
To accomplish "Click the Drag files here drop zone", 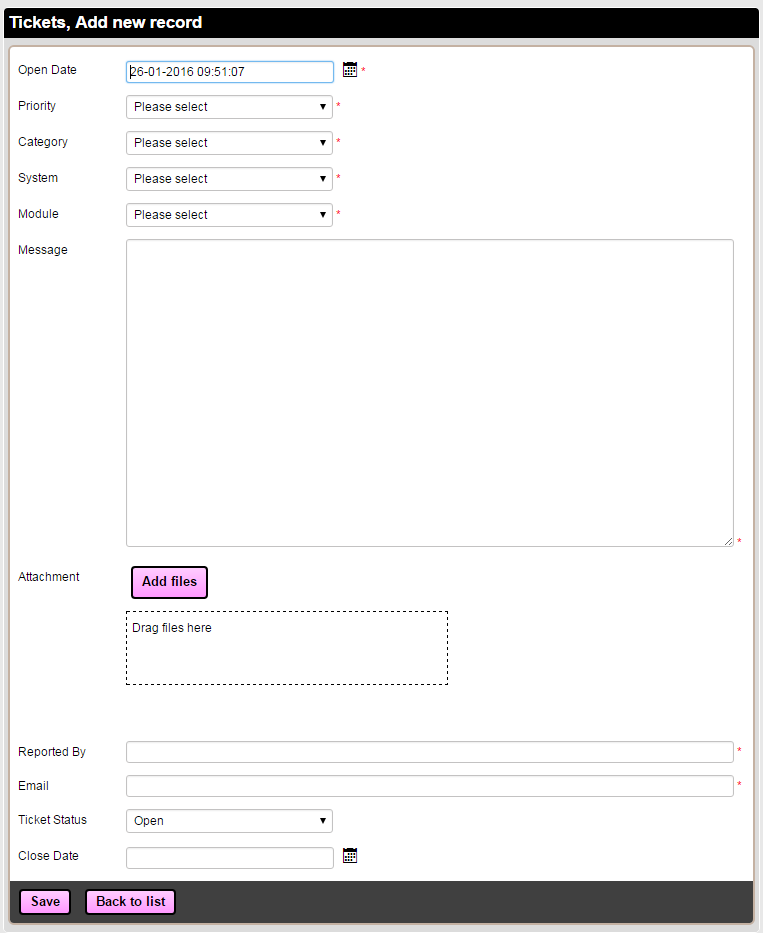I will [x=287, y=648].
